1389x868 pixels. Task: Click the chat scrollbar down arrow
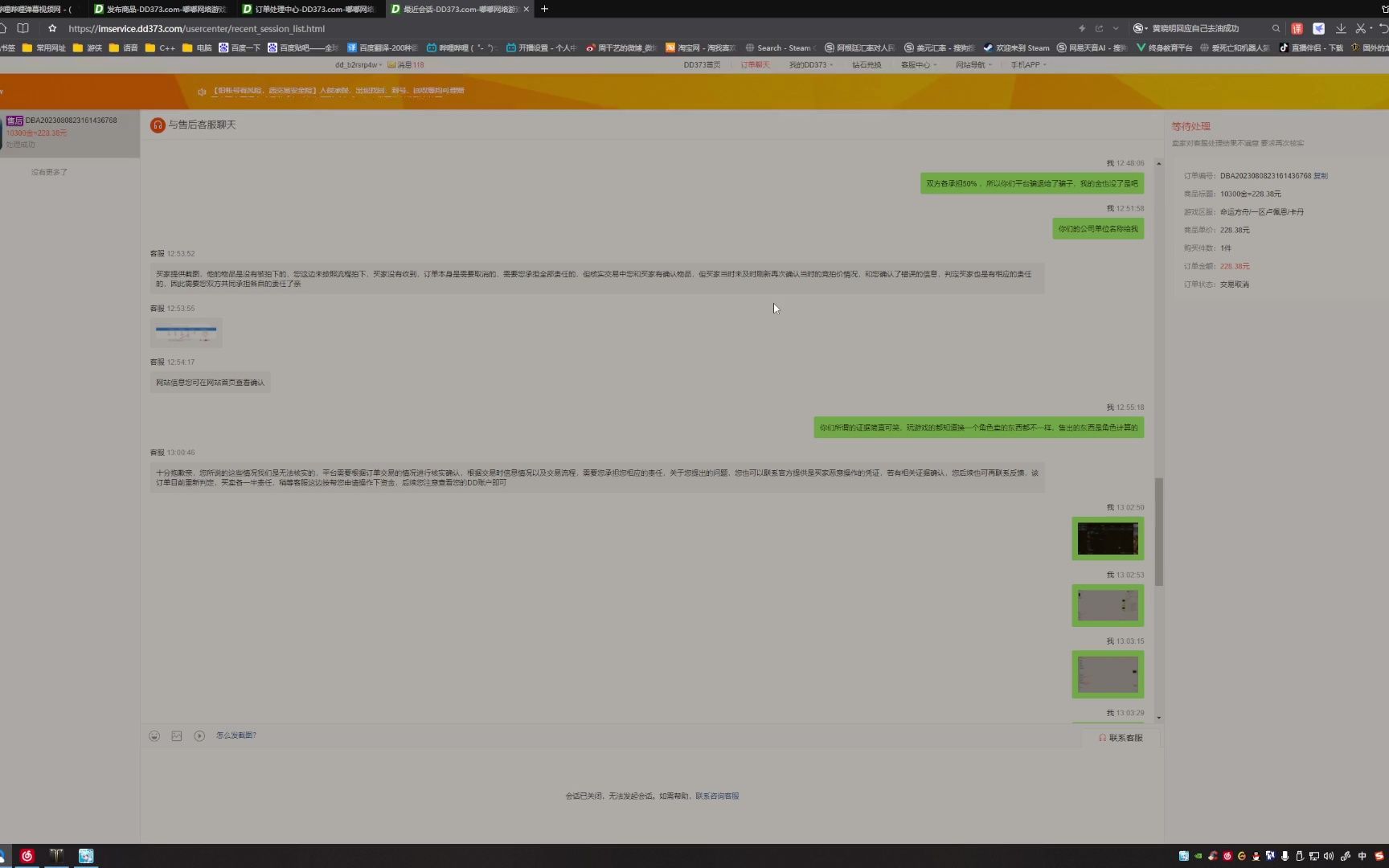[x=1158, y=717]
